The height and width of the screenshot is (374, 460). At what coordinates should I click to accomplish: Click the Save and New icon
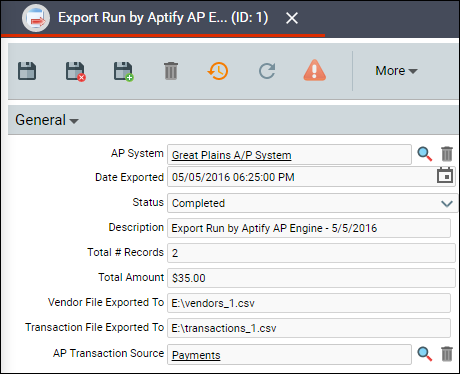coord(124,71)
